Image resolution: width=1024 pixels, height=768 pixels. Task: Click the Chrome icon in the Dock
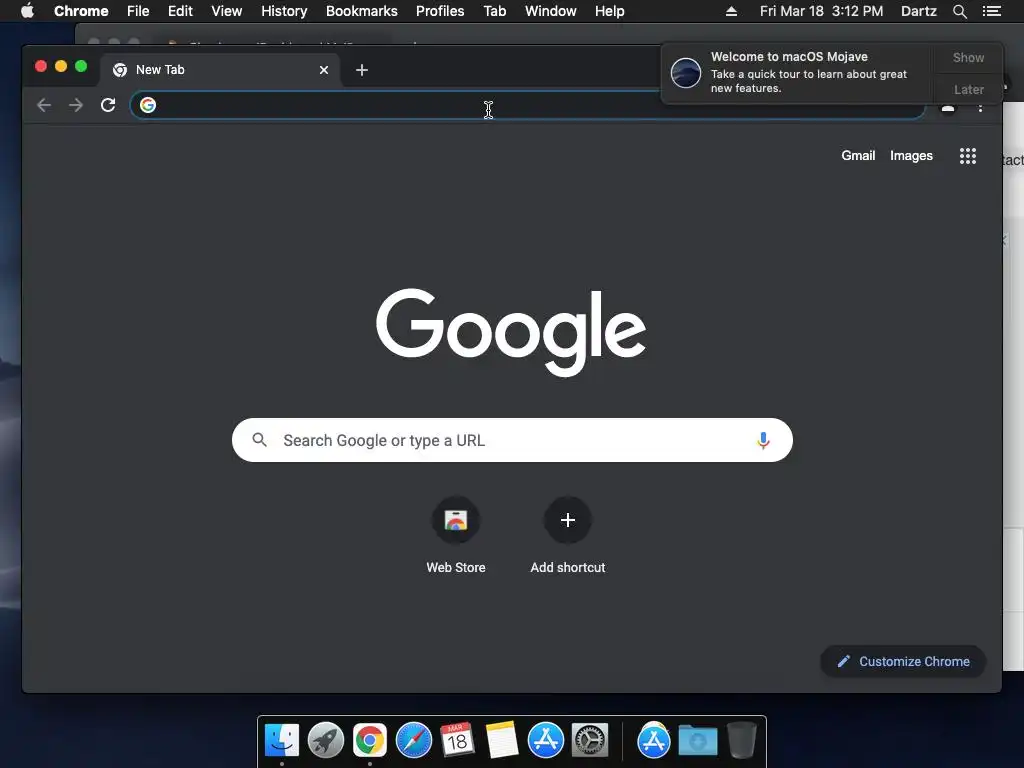click(370, 740)
